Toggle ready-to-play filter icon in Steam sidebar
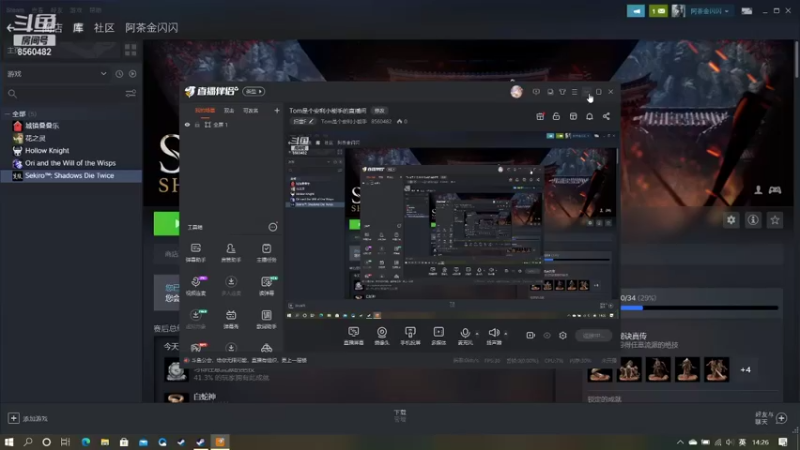800x450 pixels. (x=133, y=74)
